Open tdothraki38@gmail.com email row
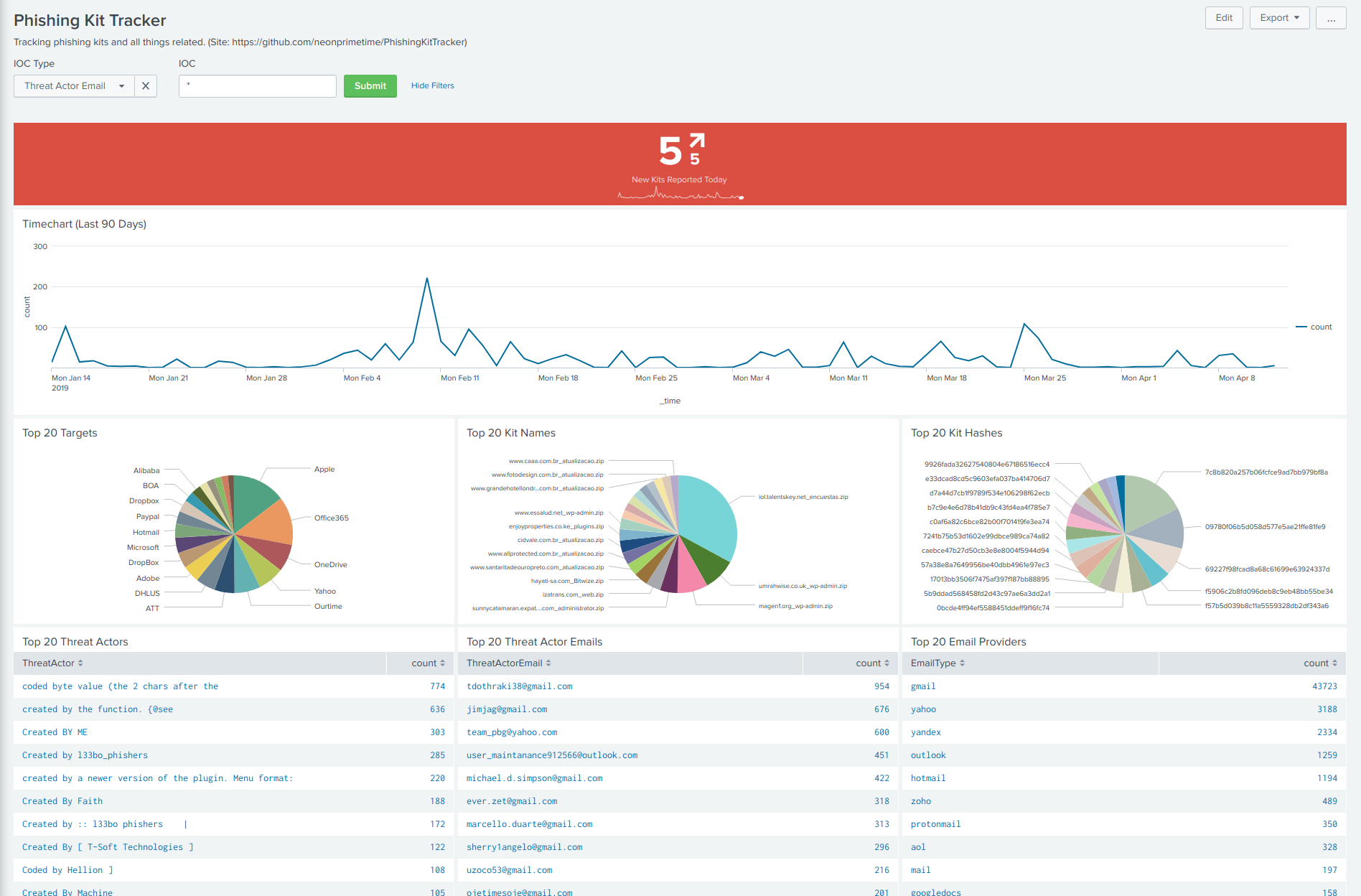This screenshot has width=1361, height=896. (x=678, y=686)
